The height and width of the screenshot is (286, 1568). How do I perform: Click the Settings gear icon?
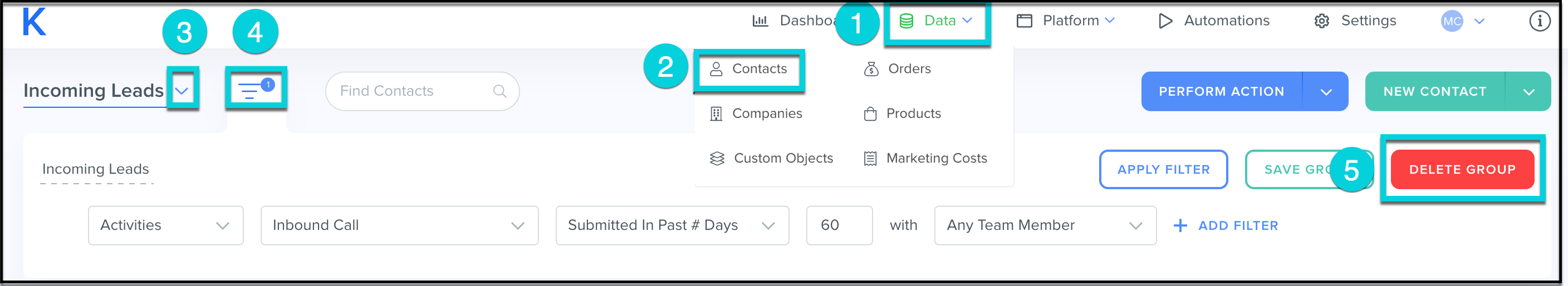(1321, 21)
